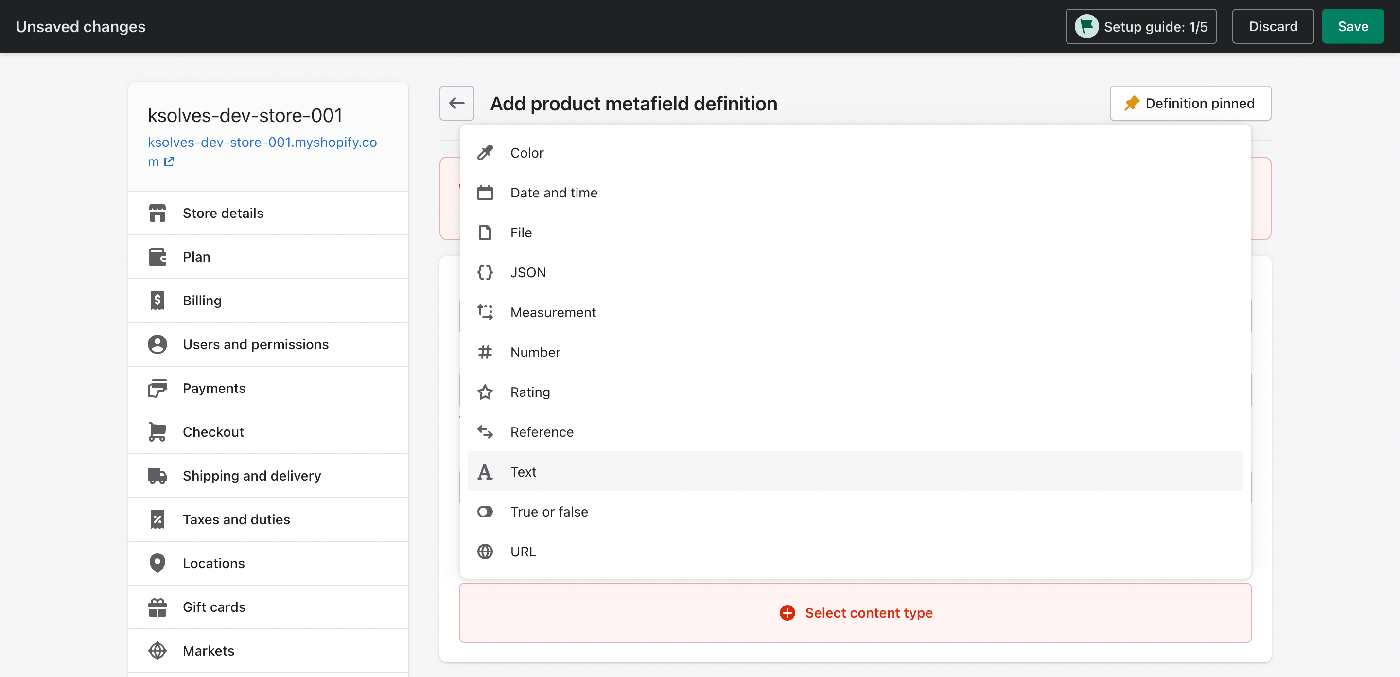The height and width of the screenshot is (677, 1400).
Task: Click the Billing dollar receipt icon
Action: point(157,301)
